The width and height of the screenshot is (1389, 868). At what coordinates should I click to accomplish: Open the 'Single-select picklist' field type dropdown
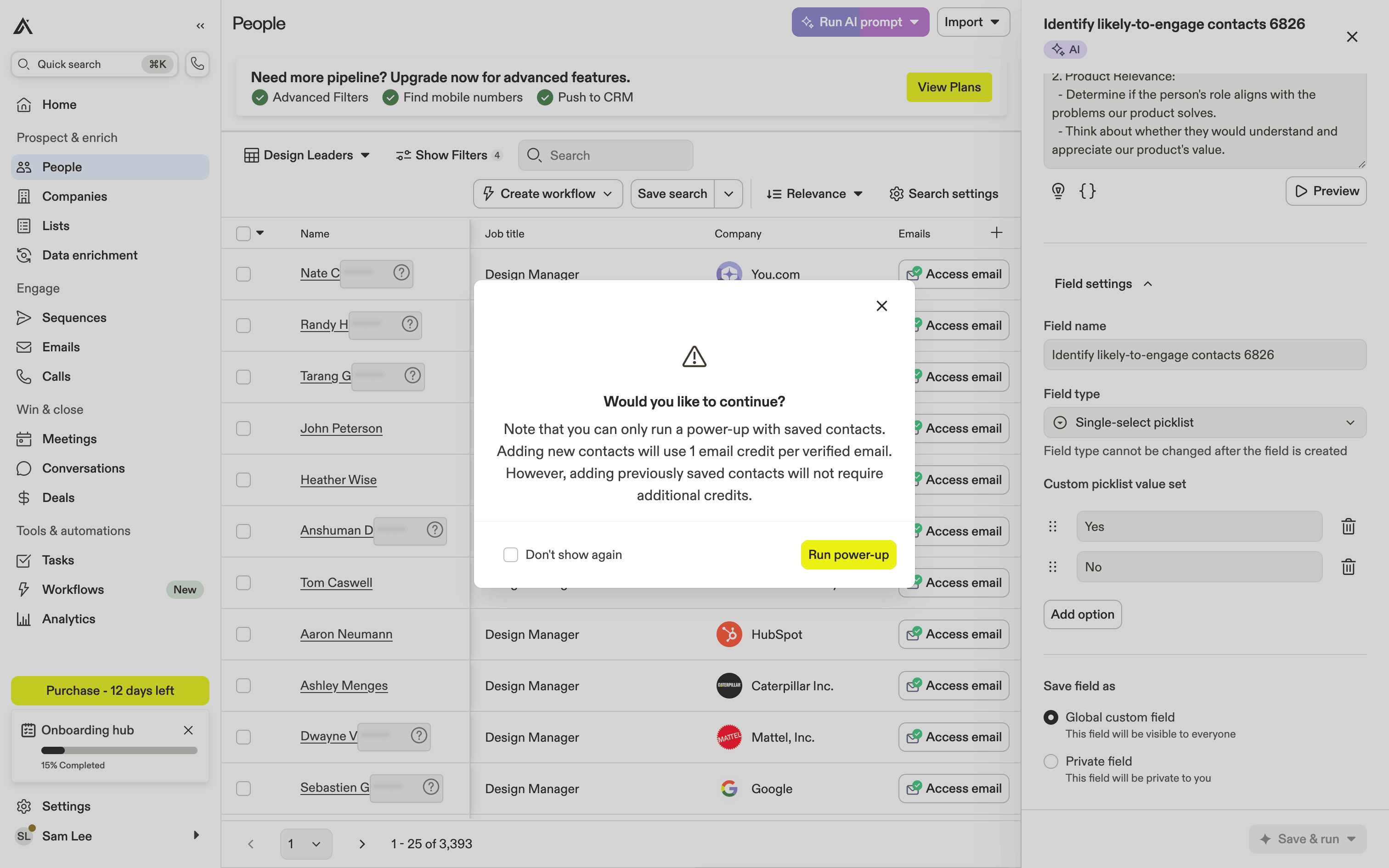pos(1204,423)
